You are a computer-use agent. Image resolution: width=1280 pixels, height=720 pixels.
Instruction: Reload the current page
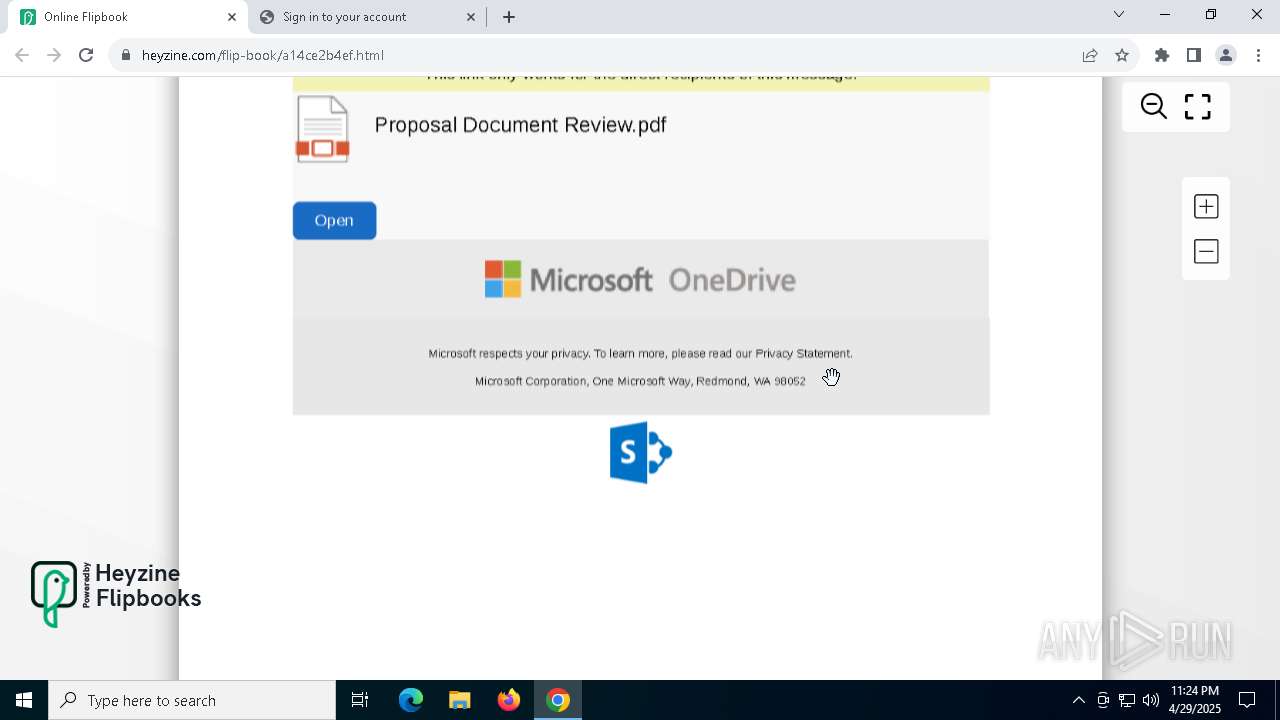pos(86,55)
